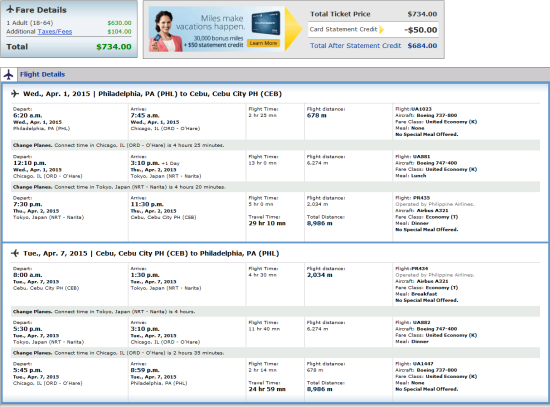Click the "Miles make vacations happen" banner text
The image size is (550, 407).
pyautogui.click(x=210, y=22)
